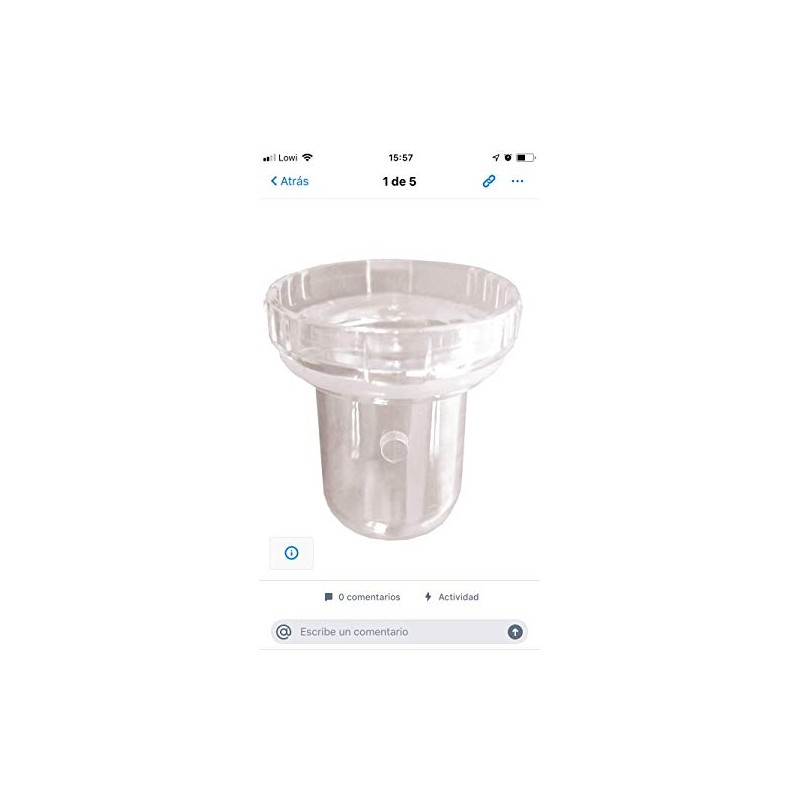Tap the @ mention icon
This screenshot has height=800, width=800.
point(284,632)
